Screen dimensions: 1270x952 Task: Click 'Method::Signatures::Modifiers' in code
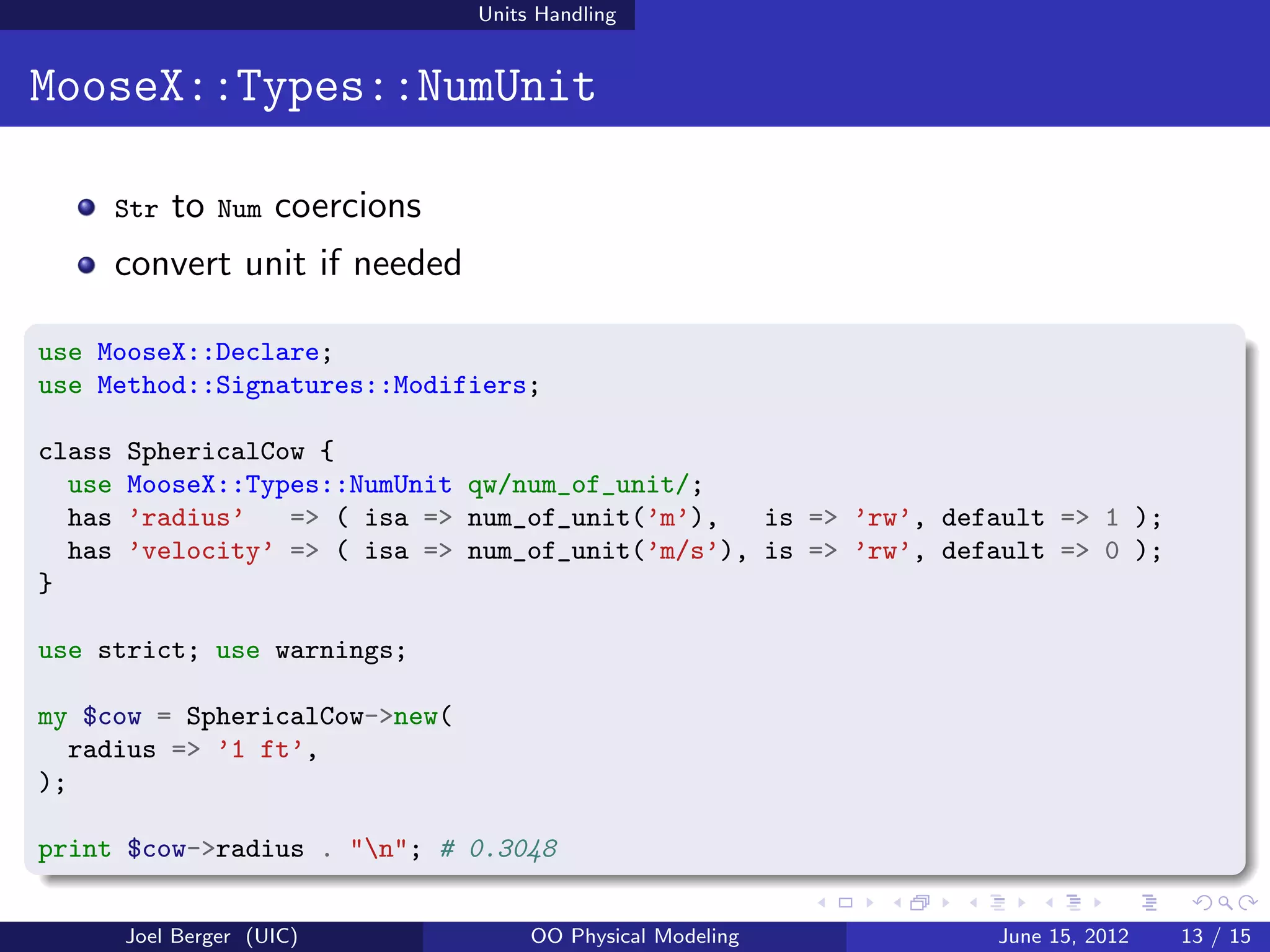312,386
